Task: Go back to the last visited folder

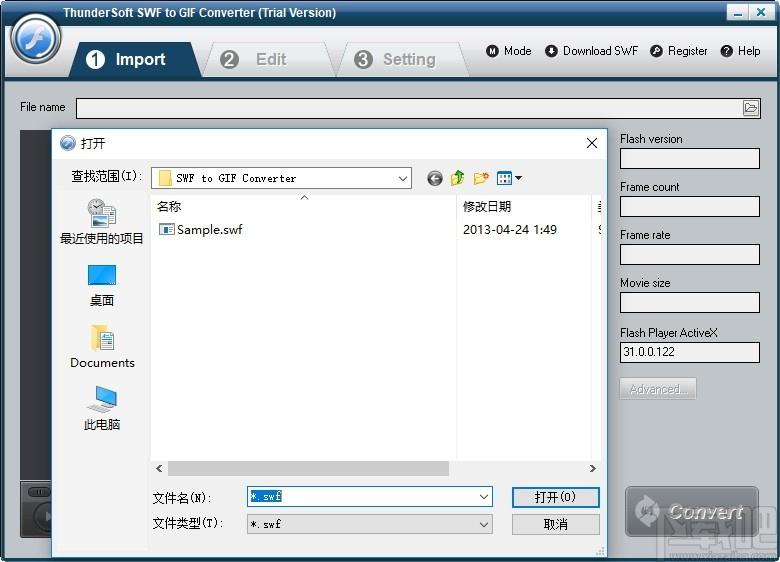Action: point(434,178)
